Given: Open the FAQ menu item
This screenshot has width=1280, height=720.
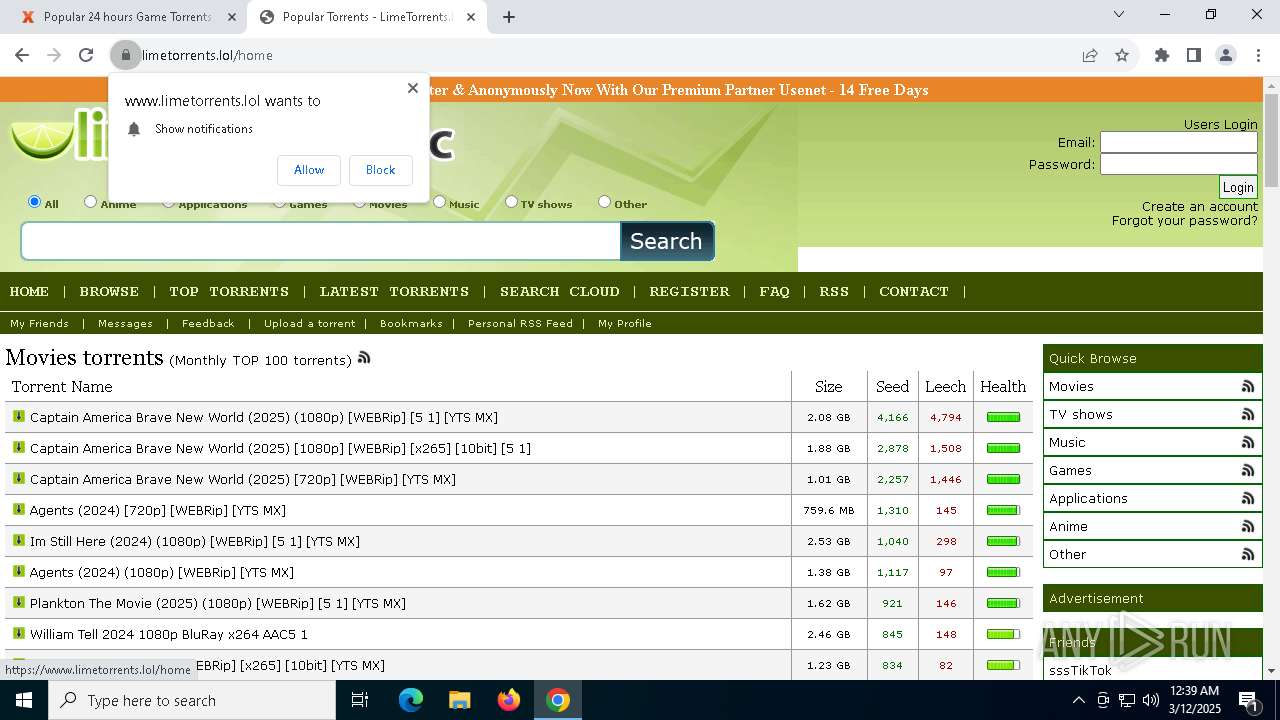Looking at the screenshot, I should pyautogui.click(x=774, y=291).
